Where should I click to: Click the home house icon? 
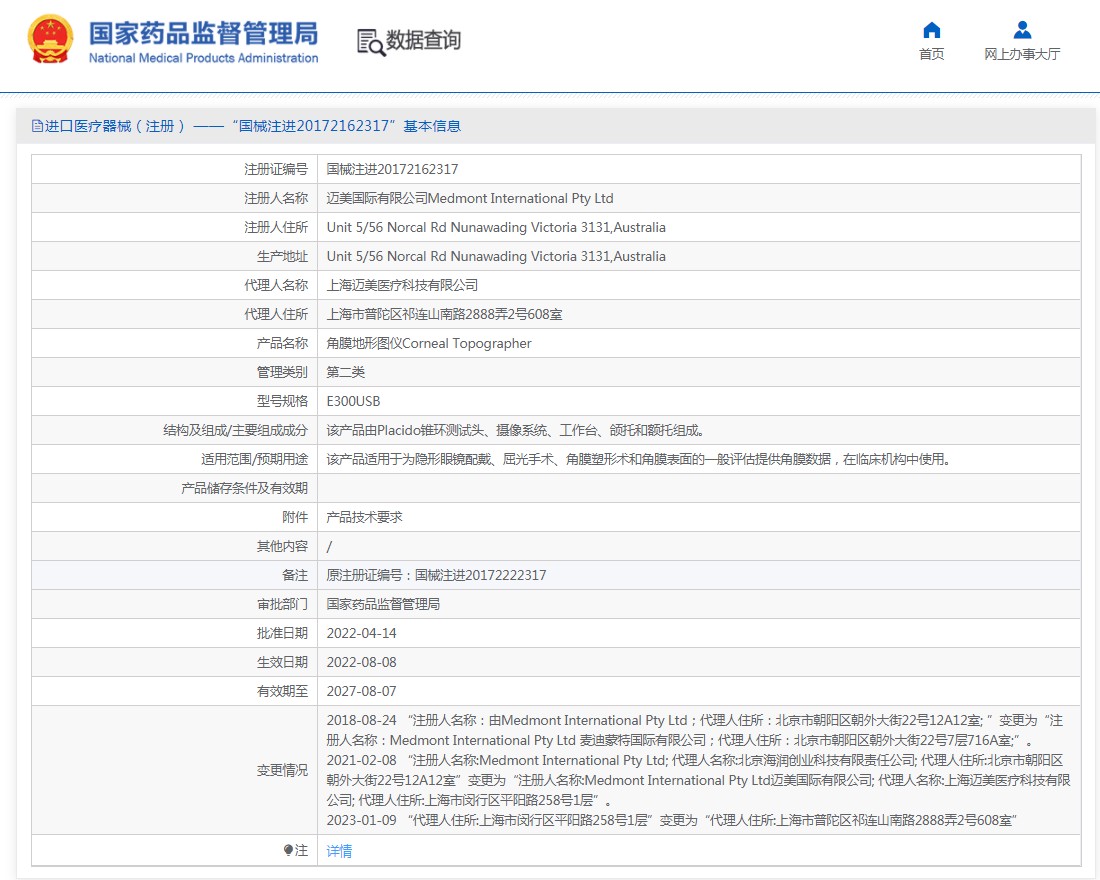931,30
